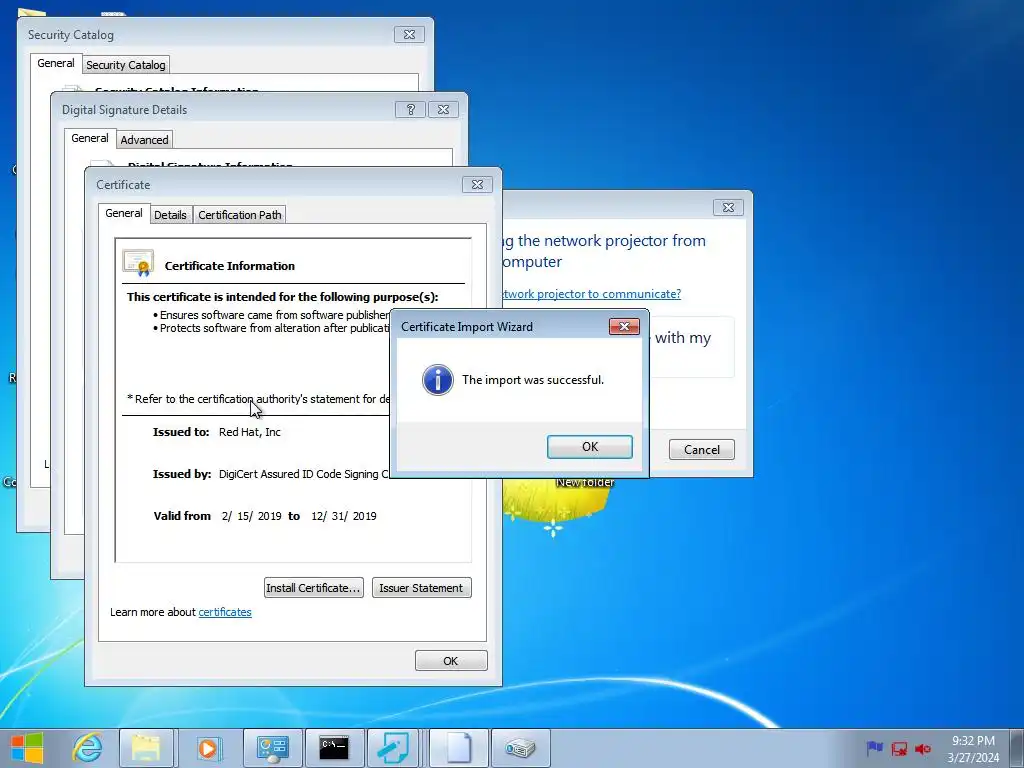Switch to the Certification Path tab

[240, 215]
